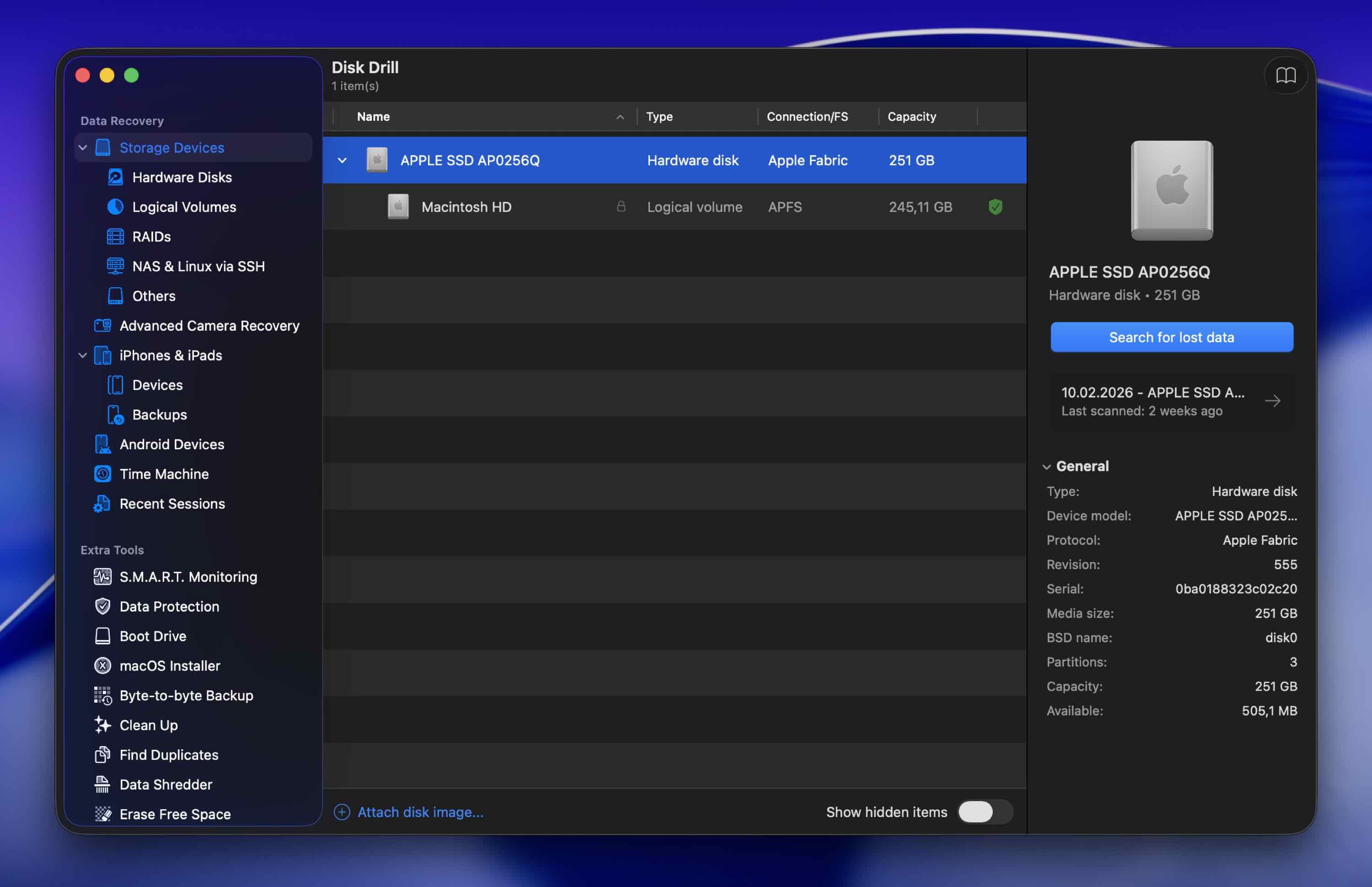The image size is (1372, 887).
Task: Open the Clean Up tool
Action: click(149, 725)
